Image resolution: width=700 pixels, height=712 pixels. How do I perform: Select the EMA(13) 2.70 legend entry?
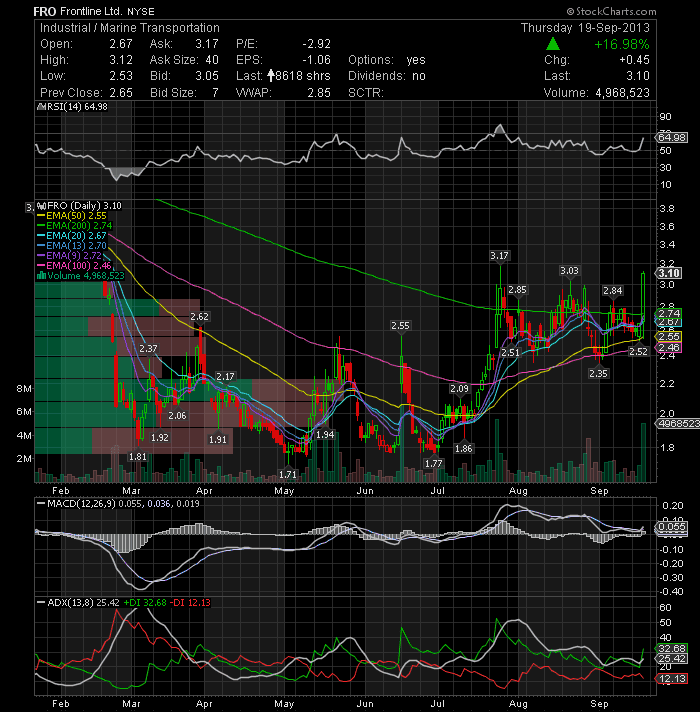72,246
